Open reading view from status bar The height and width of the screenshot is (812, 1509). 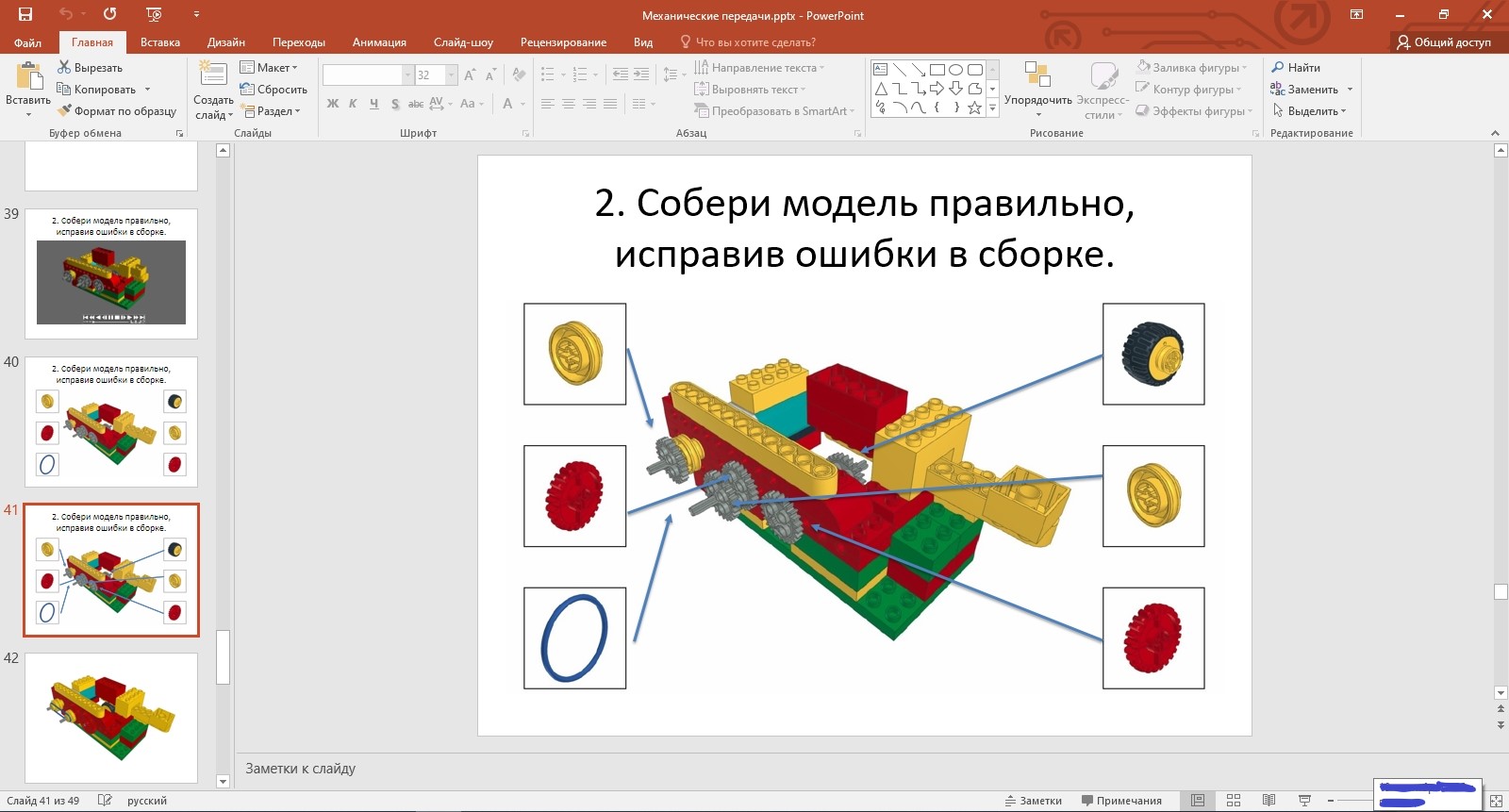(1269, 801)
